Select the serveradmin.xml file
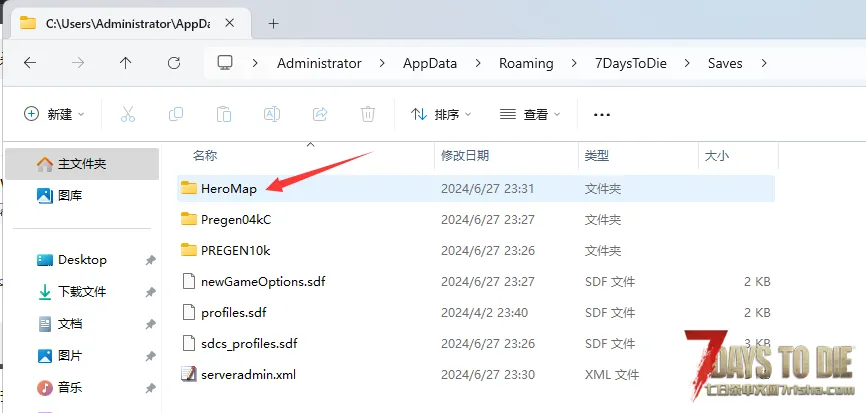Image resolution: width=866 pixels, height=413 pixels. [x=248, y=374]
